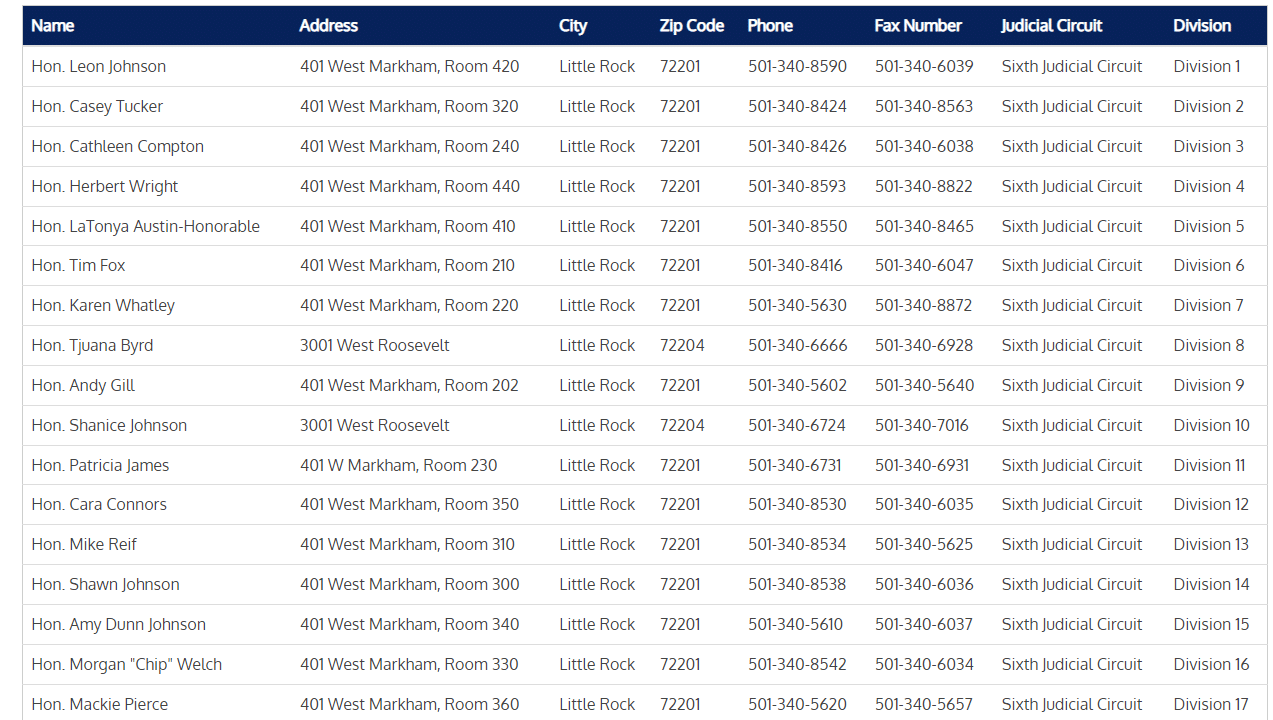
Task: Click the Division 9 cell
Action: coord(1208,385)
